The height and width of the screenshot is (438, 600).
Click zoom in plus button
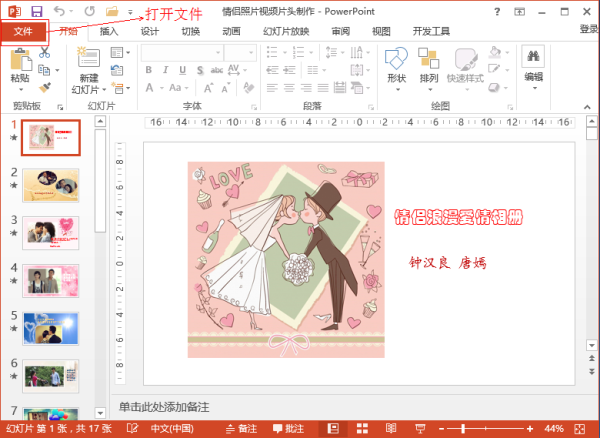point(530,429)
